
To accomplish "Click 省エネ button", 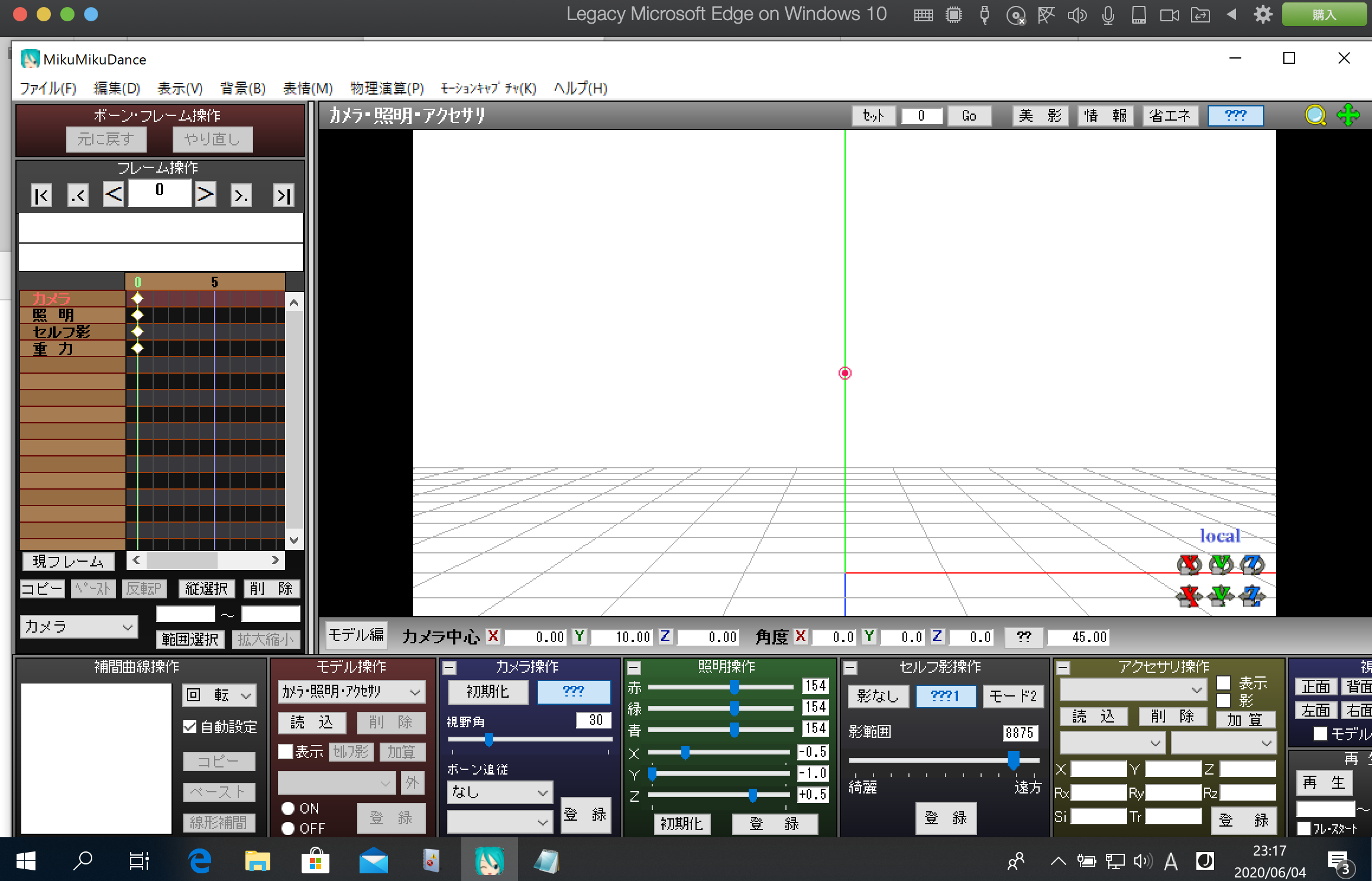I will 1170,115.
